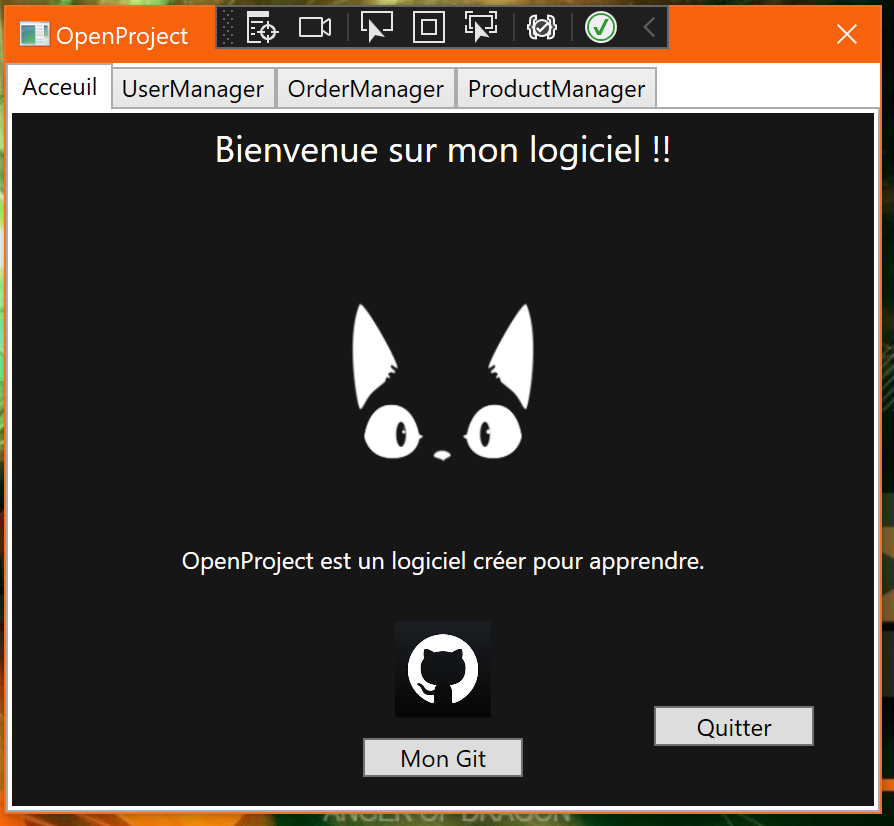Return to the Acceuil tab

coord(59,87)
